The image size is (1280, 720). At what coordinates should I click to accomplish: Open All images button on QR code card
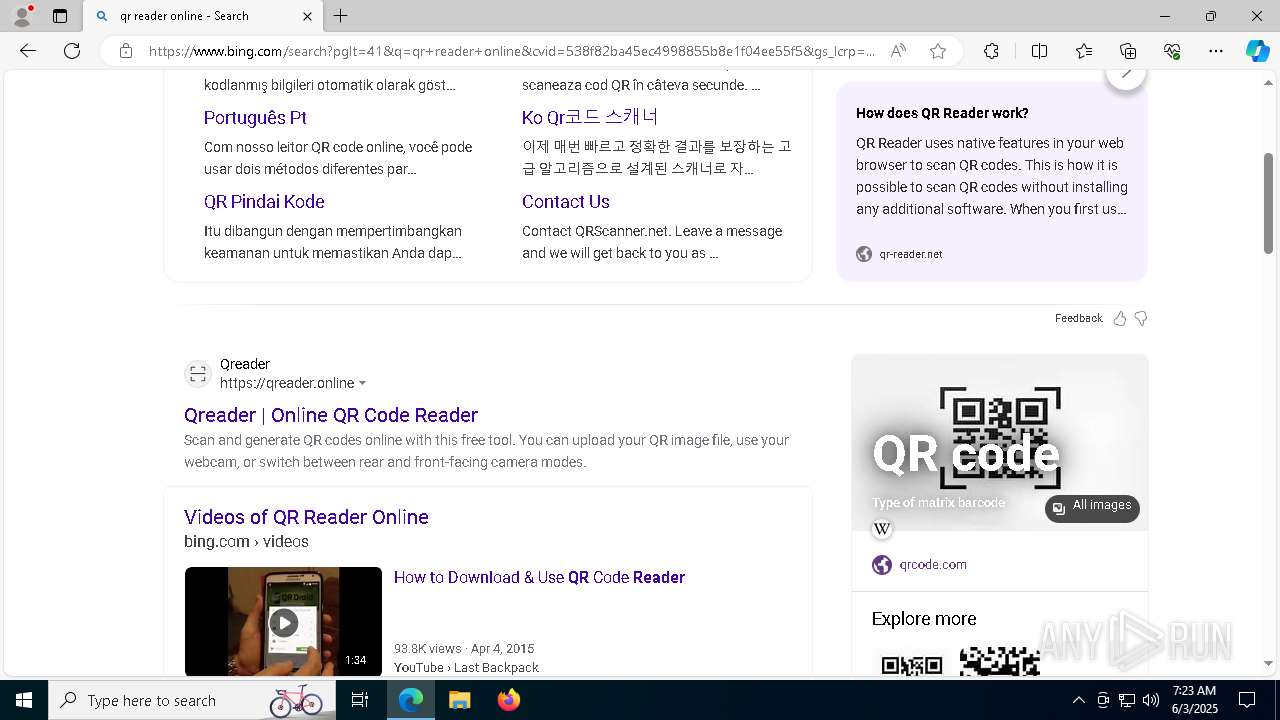1092,508
